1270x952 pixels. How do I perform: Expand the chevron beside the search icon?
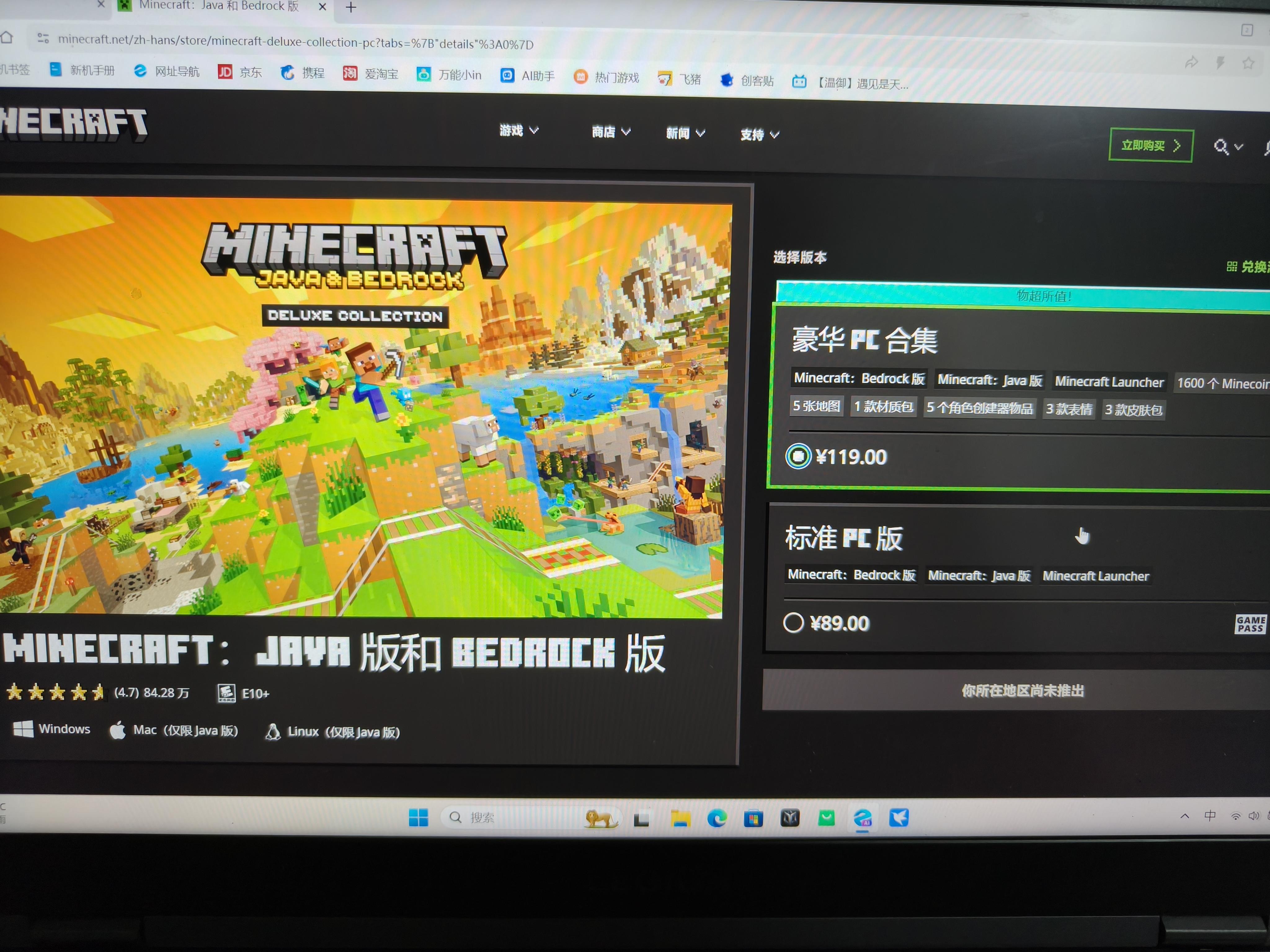click(1238, 148)
